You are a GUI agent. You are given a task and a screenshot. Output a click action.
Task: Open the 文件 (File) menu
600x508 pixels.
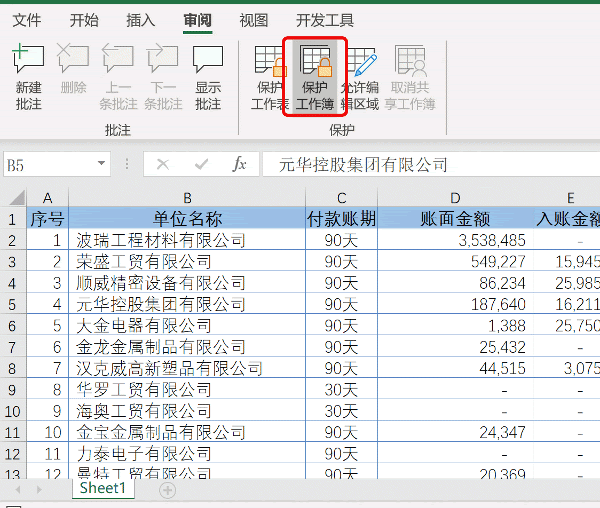27,20
